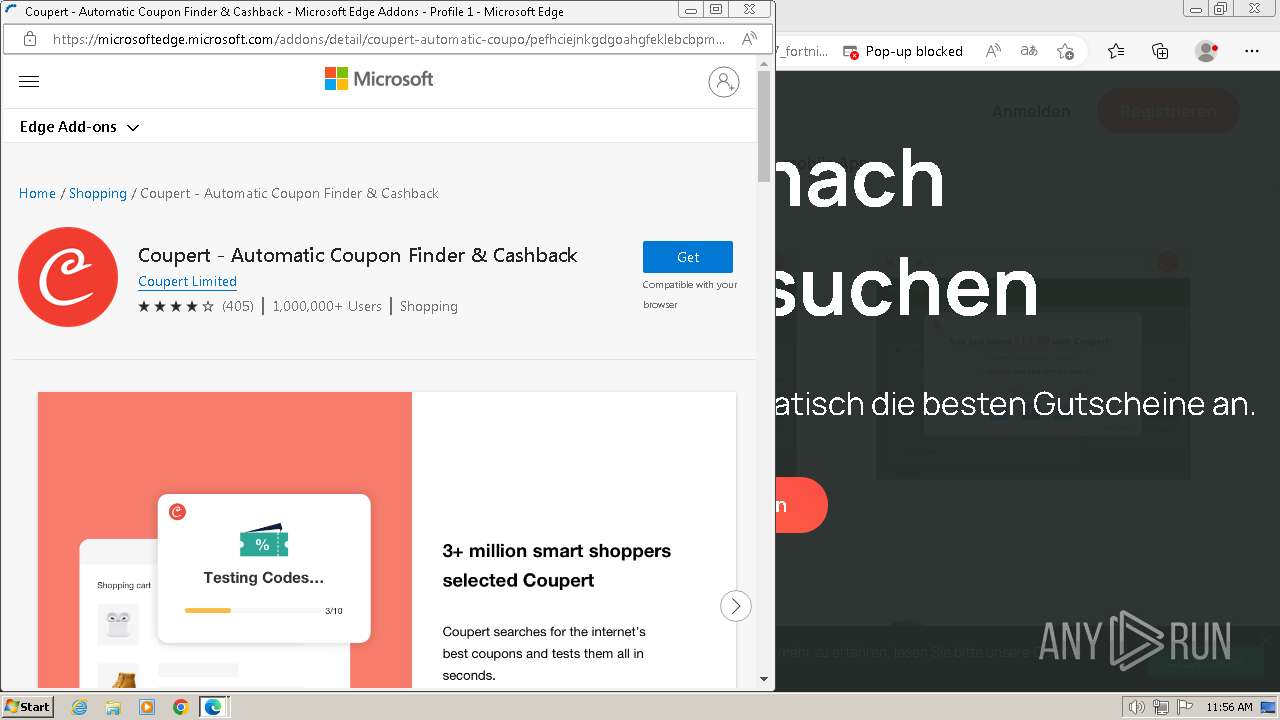Click the Pop-up blocked indicator in background browser

(903, 51)
